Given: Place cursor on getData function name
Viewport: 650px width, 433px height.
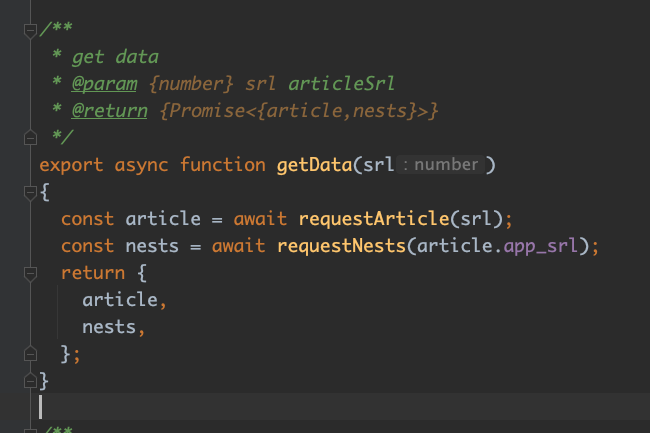Looking at the screenshot, I should click(314, 165).
